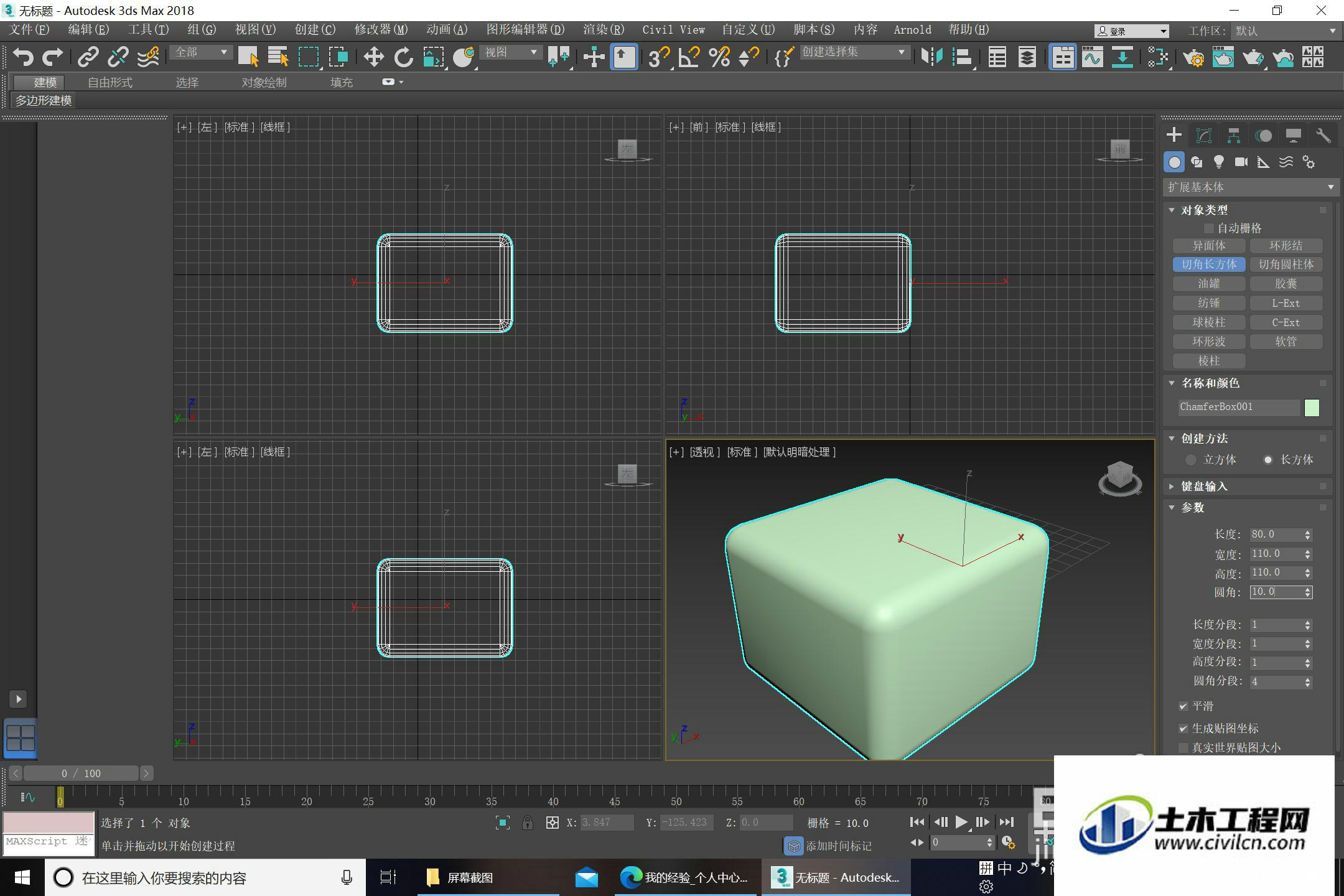Toggle Angle Snap
Viewport: 1344px width, 896px height.
[x=689, y=57]
